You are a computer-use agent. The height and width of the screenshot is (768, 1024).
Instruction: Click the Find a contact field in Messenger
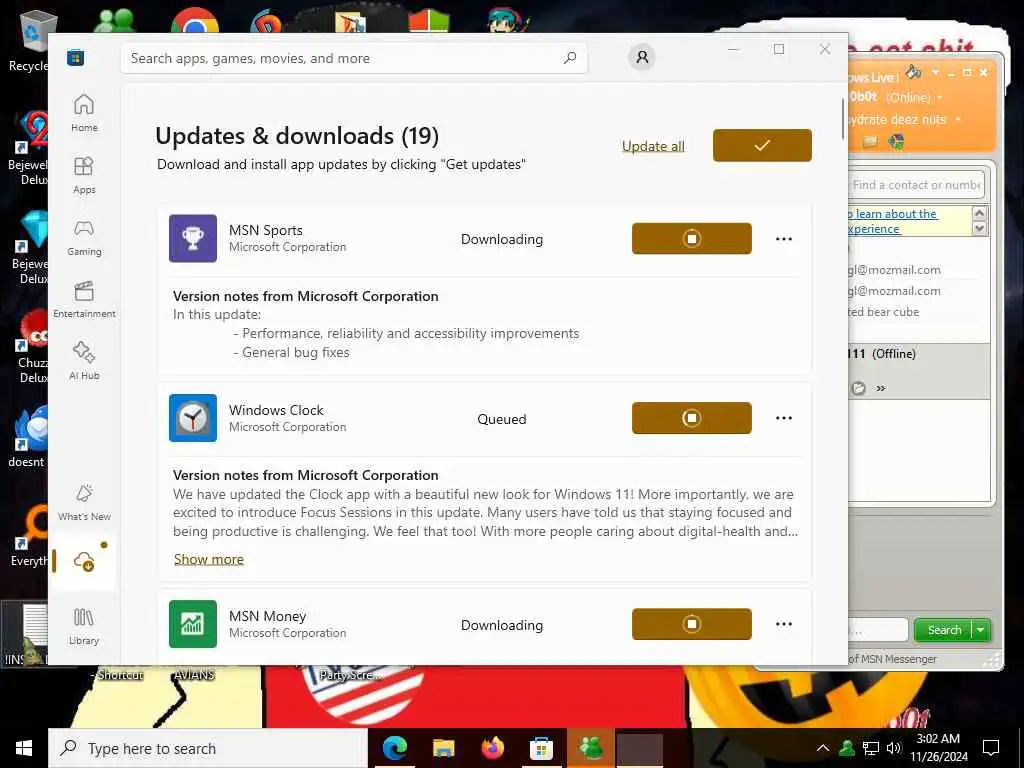pyautogui.click(x=916, y=185)
